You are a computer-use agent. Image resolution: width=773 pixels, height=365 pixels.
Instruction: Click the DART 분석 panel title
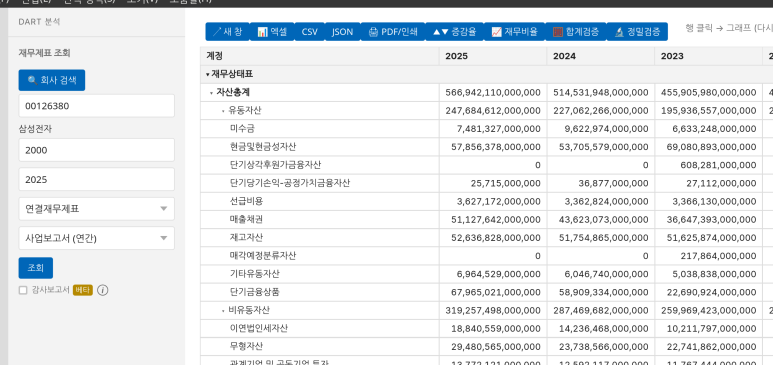click(x=39, y=22)
